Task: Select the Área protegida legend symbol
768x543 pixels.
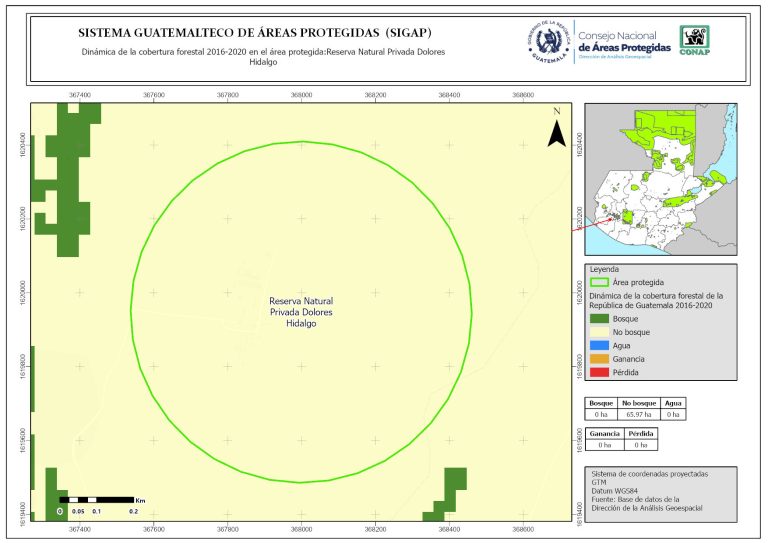Action: click(599, 283)
